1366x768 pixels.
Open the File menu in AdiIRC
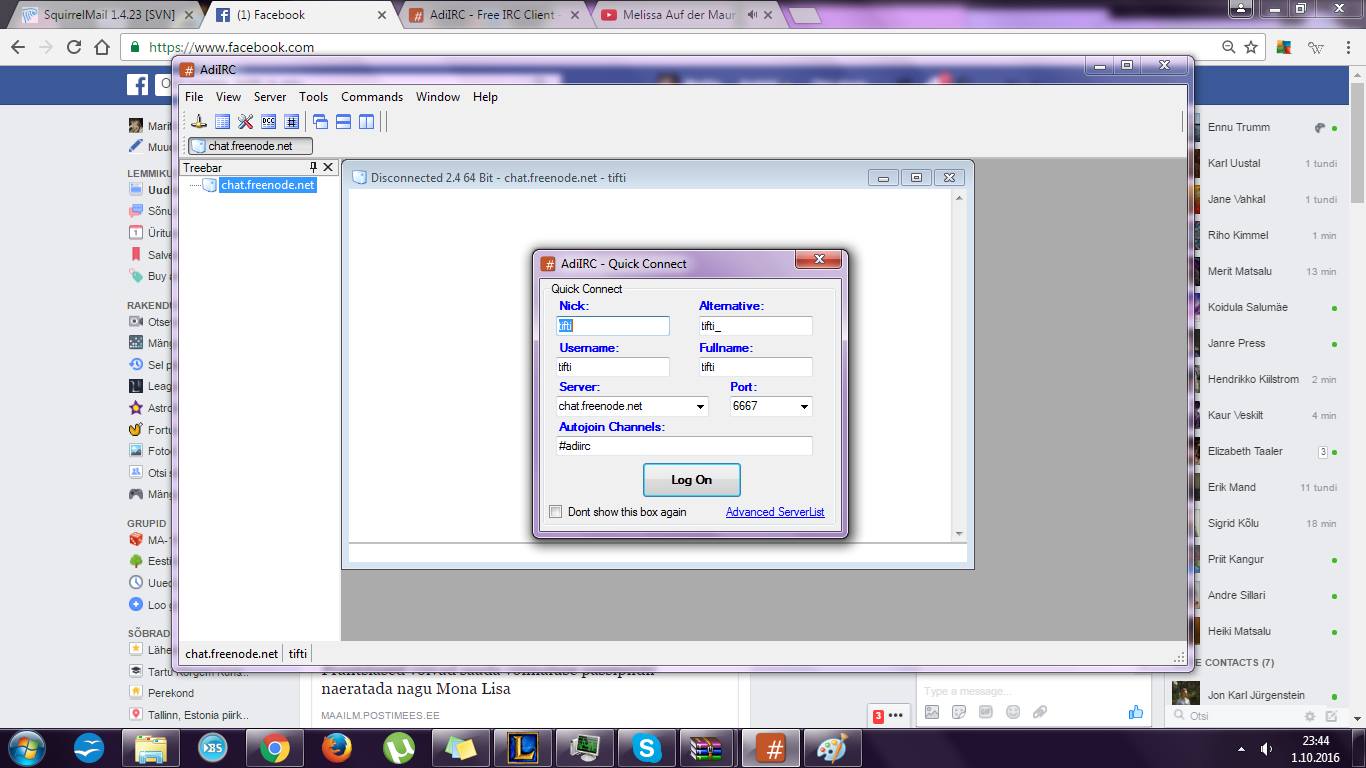194,97
